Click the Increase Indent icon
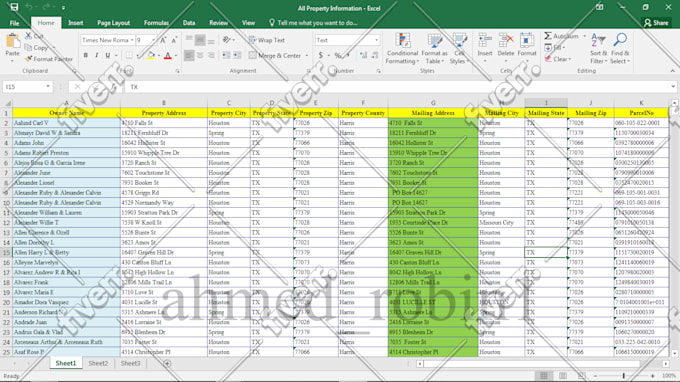 pyautogui.click(x=237, y=56)
